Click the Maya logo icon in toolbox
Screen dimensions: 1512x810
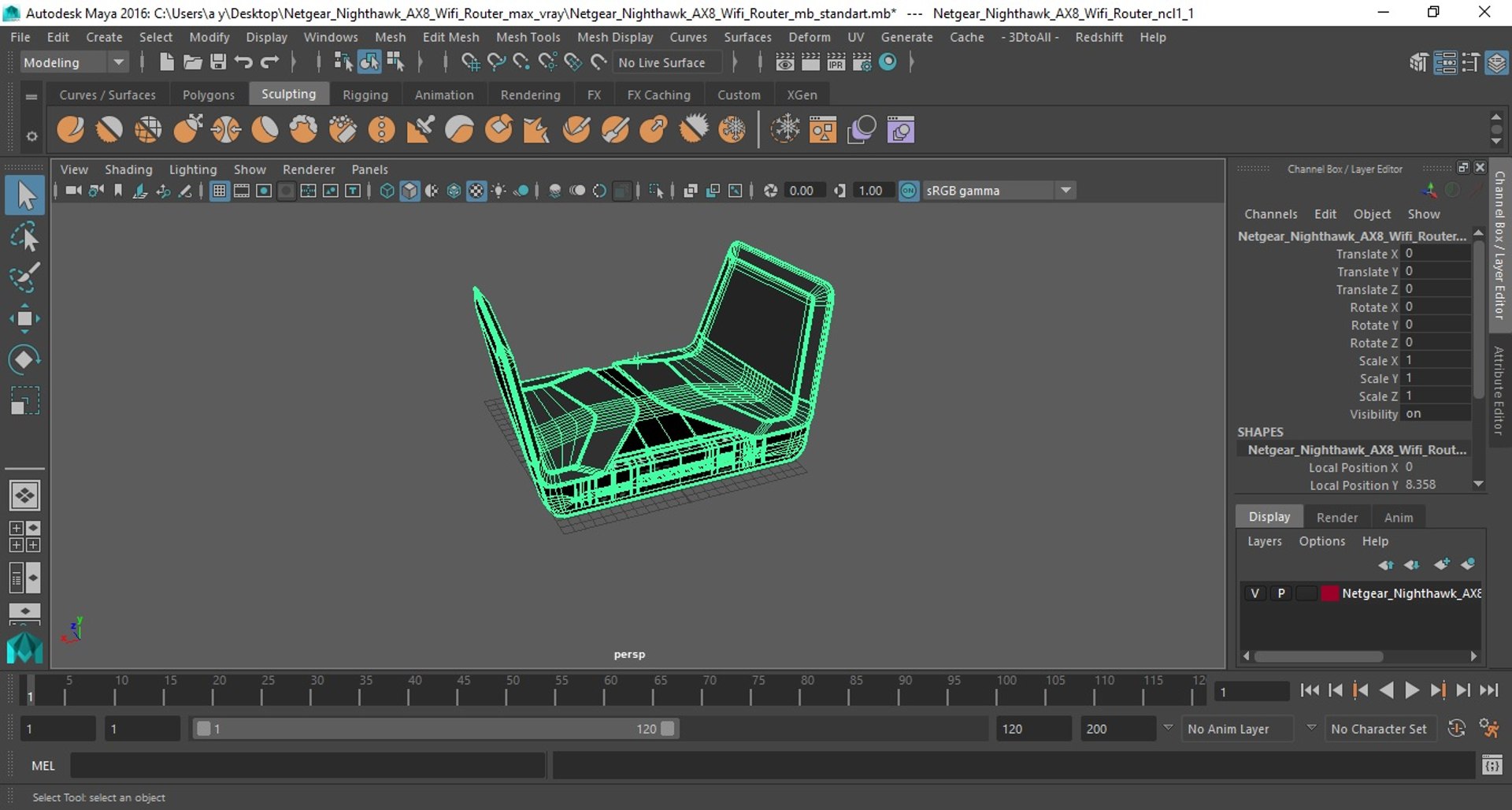[24, 648]
